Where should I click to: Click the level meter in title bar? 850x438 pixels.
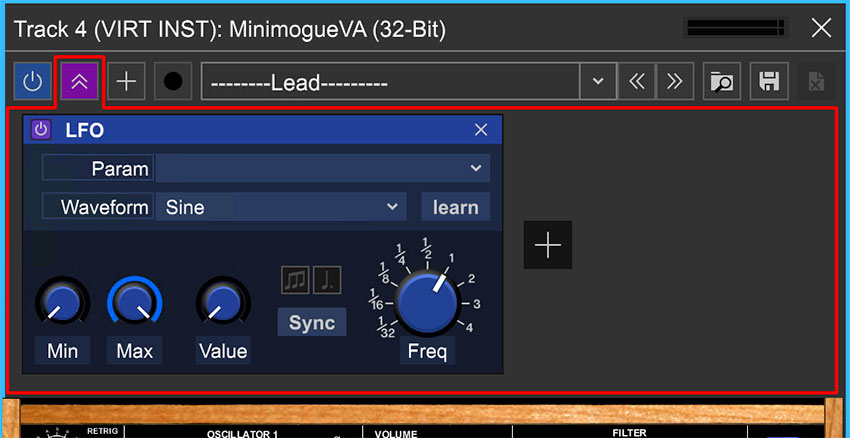point(736,28)
